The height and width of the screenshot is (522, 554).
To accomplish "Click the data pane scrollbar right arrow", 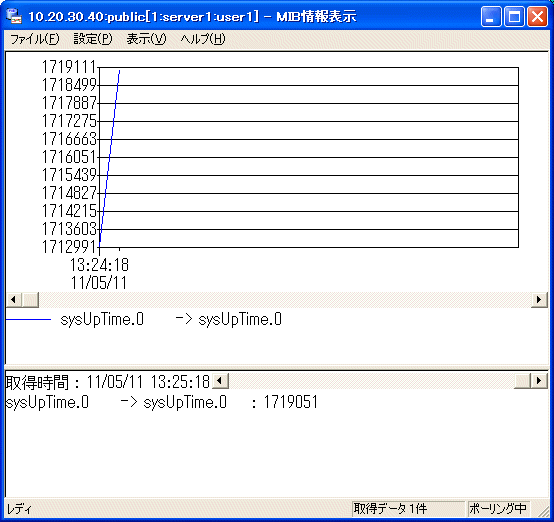I will click(539, 381).
